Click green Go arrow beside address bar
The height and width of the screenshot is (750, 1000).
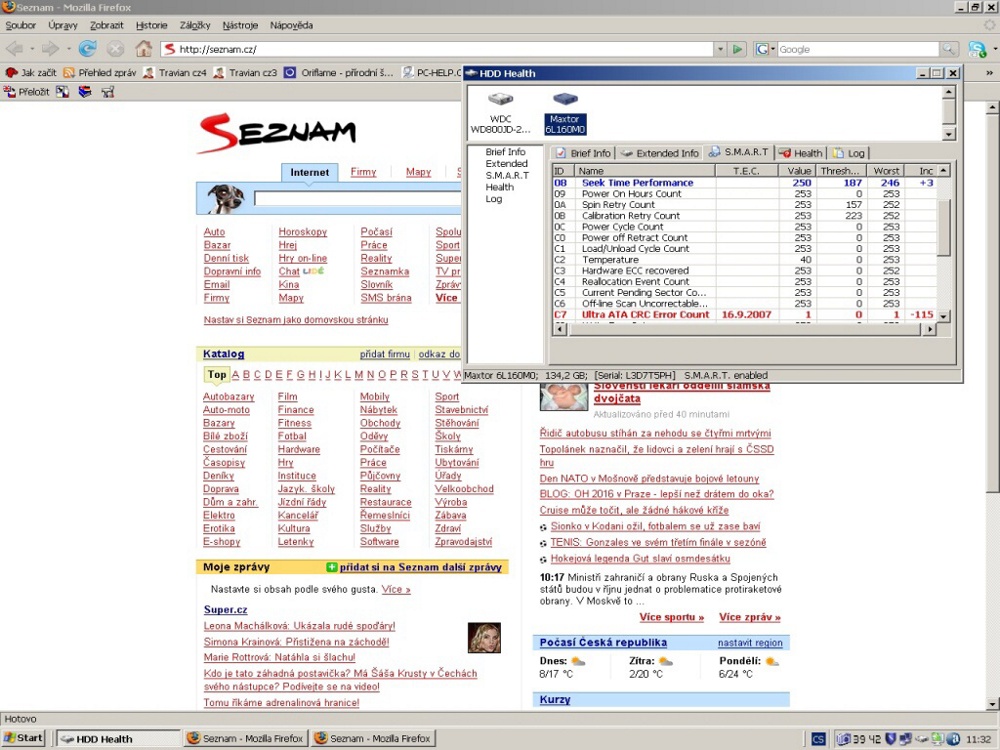click(737, 49)
